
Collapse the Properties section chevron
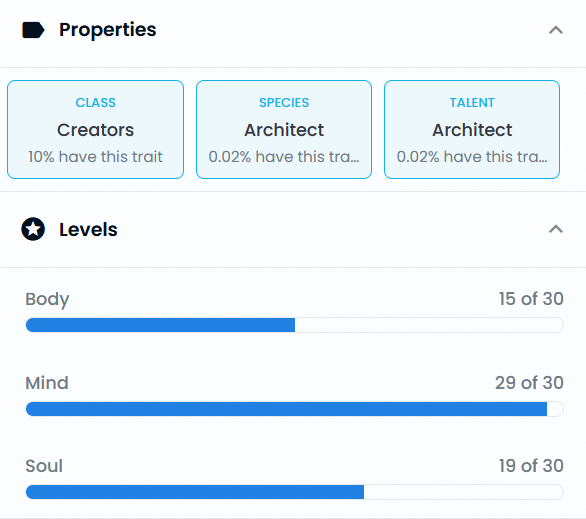556,30
